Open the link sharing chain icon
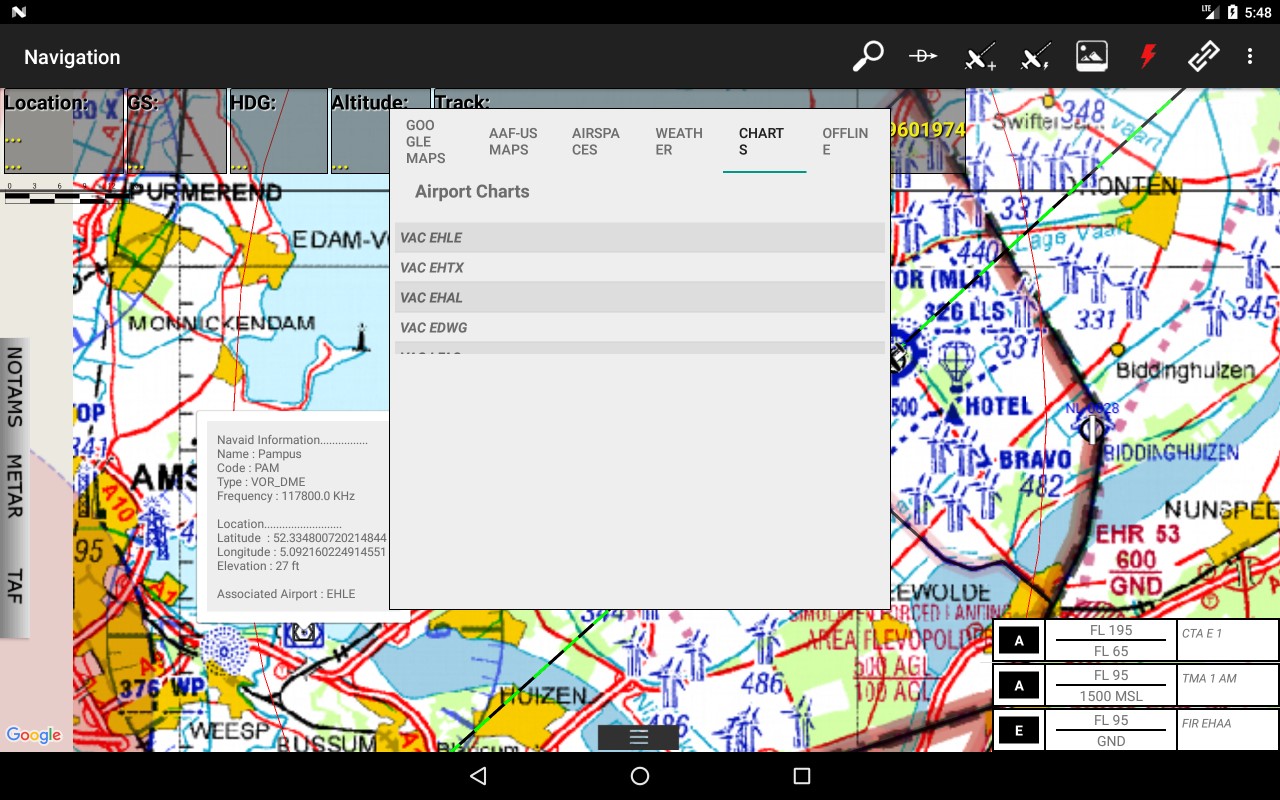Viewport: 1280px width, 800px height. coord(1202,56)
